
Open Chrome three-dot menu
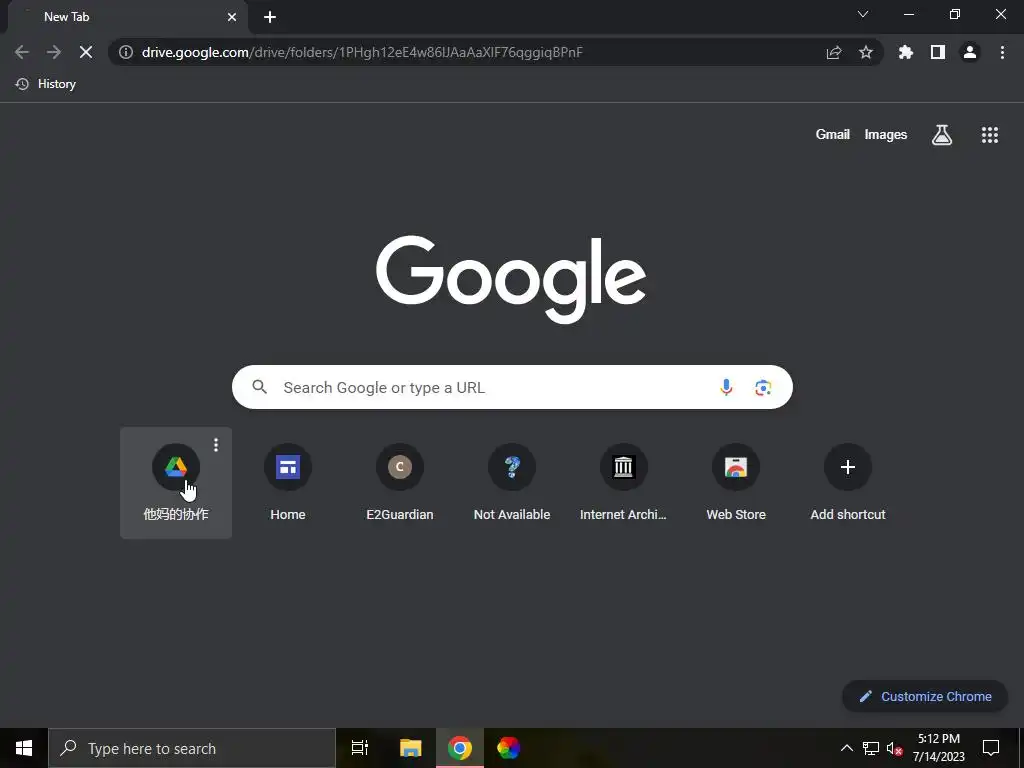pos(1002,52)
